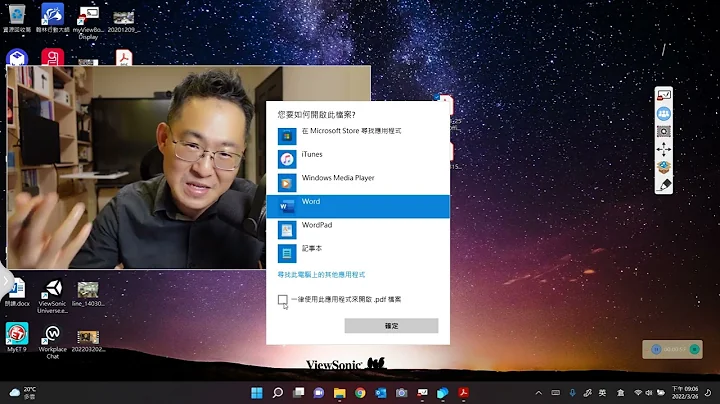This screenshot has width=720, height=404.
Task: Confirm with the 確定 button
Action: 391,325
